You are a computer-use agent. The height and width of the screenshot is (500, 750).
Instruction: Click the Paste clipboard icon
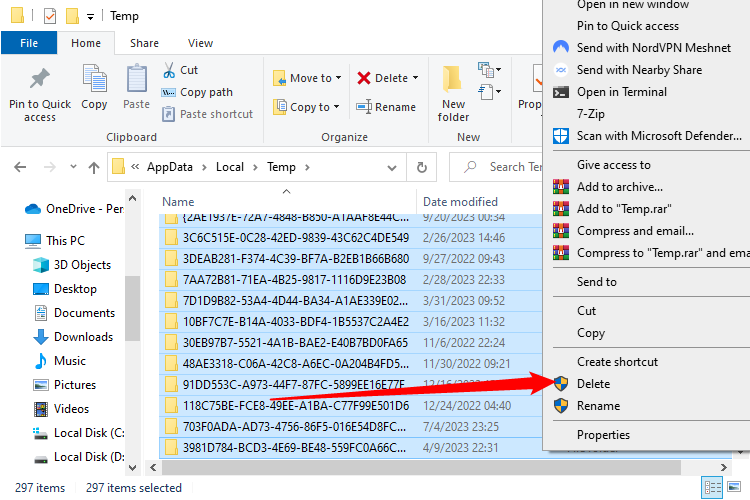pyautogui.click(x=136, y=80)
